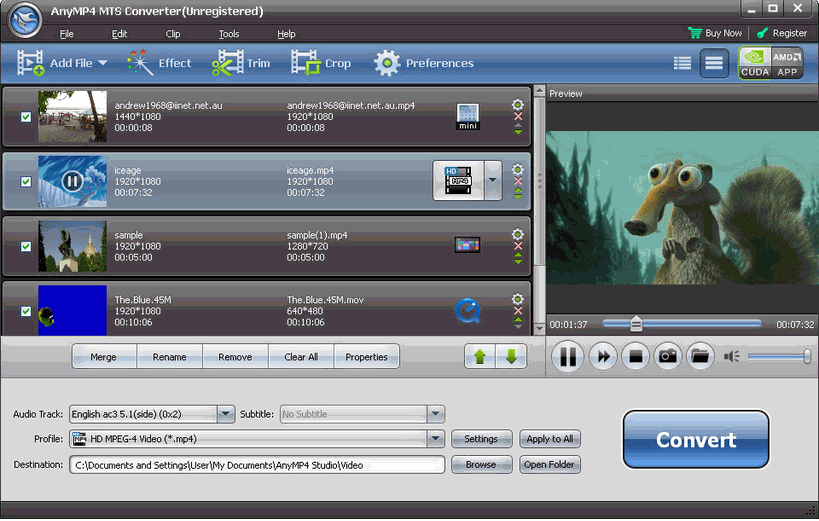819x521 pixels.
Task: Move selected file up with green arrow
Action: point(480,357)
